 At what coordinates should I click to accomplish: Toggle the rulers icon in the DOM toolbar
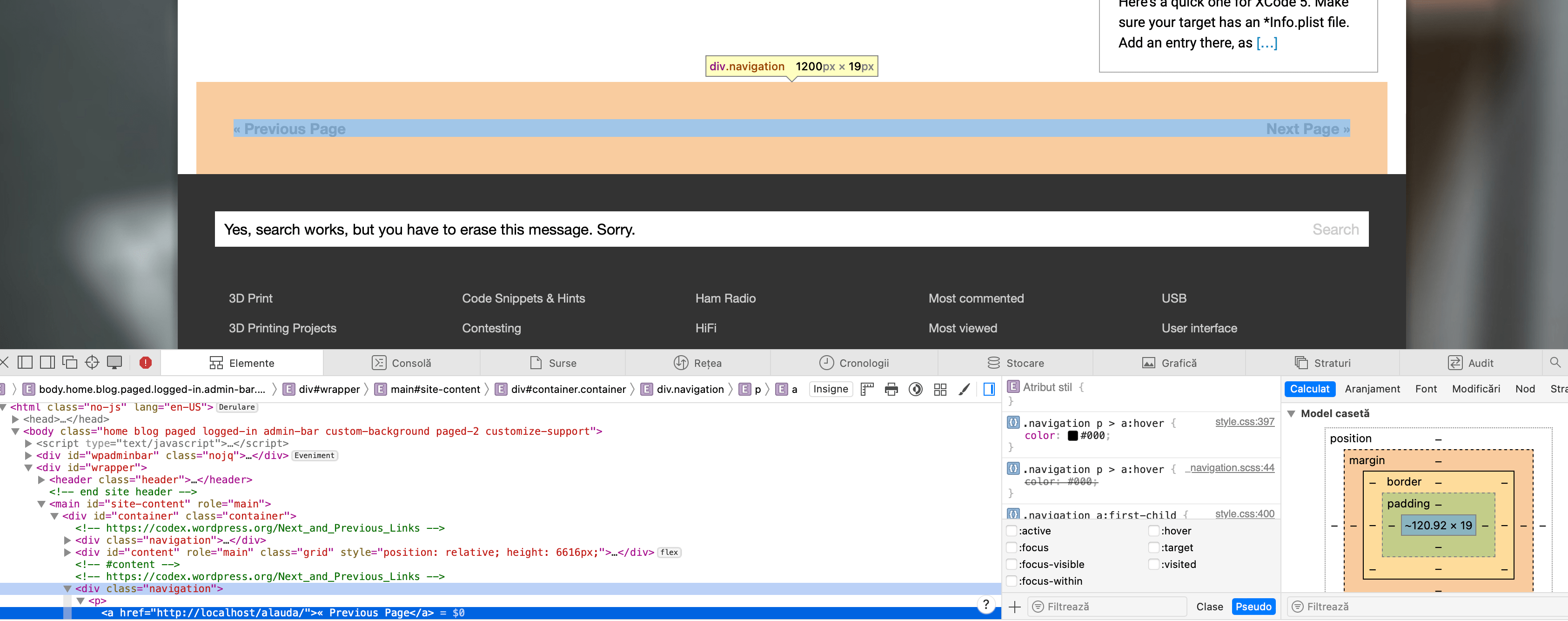tap(867, 389)
